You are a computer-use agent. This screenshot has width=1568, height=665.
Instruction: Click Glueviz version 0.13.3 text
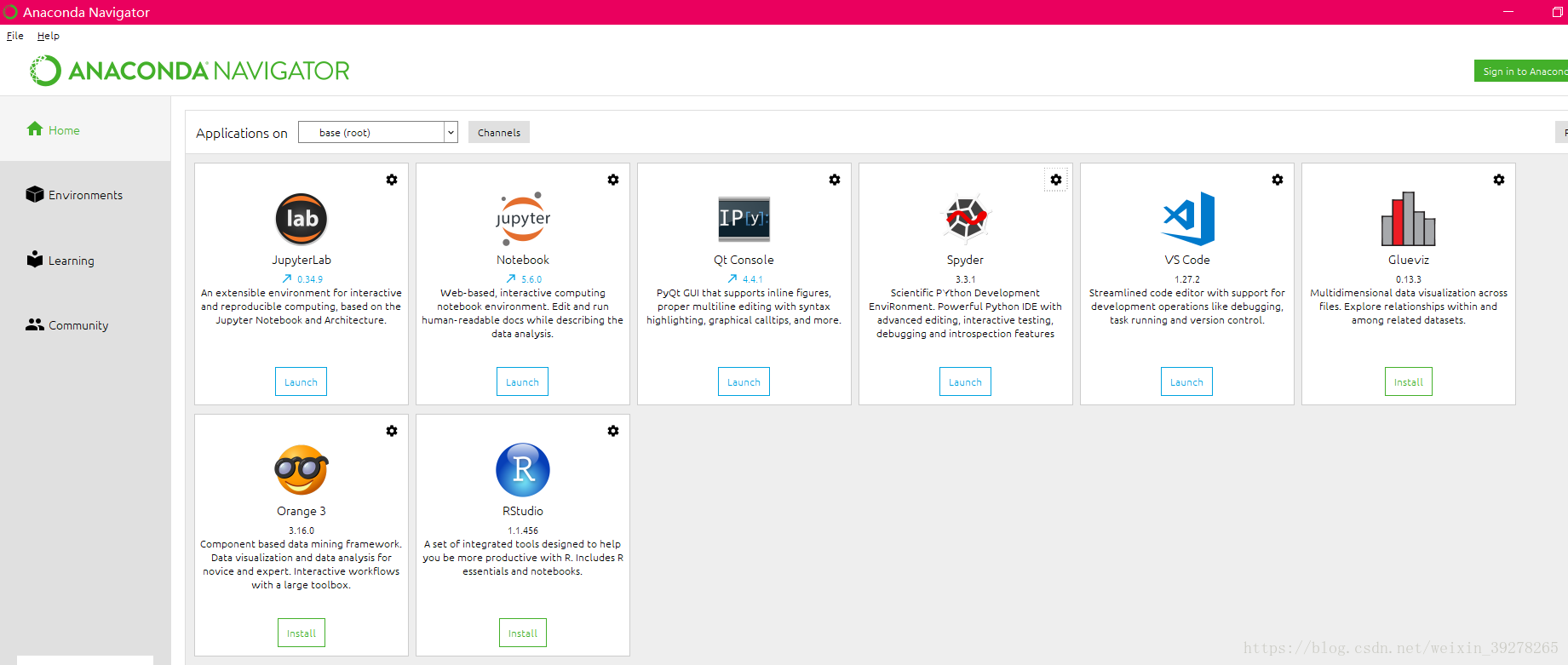tap(1409, 279)
